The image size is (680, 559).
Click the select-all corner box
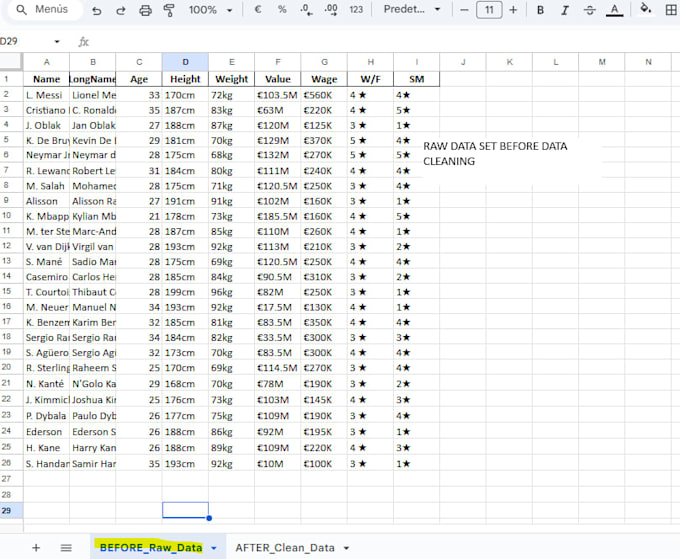pyautogui.click(x=11, y=62)
